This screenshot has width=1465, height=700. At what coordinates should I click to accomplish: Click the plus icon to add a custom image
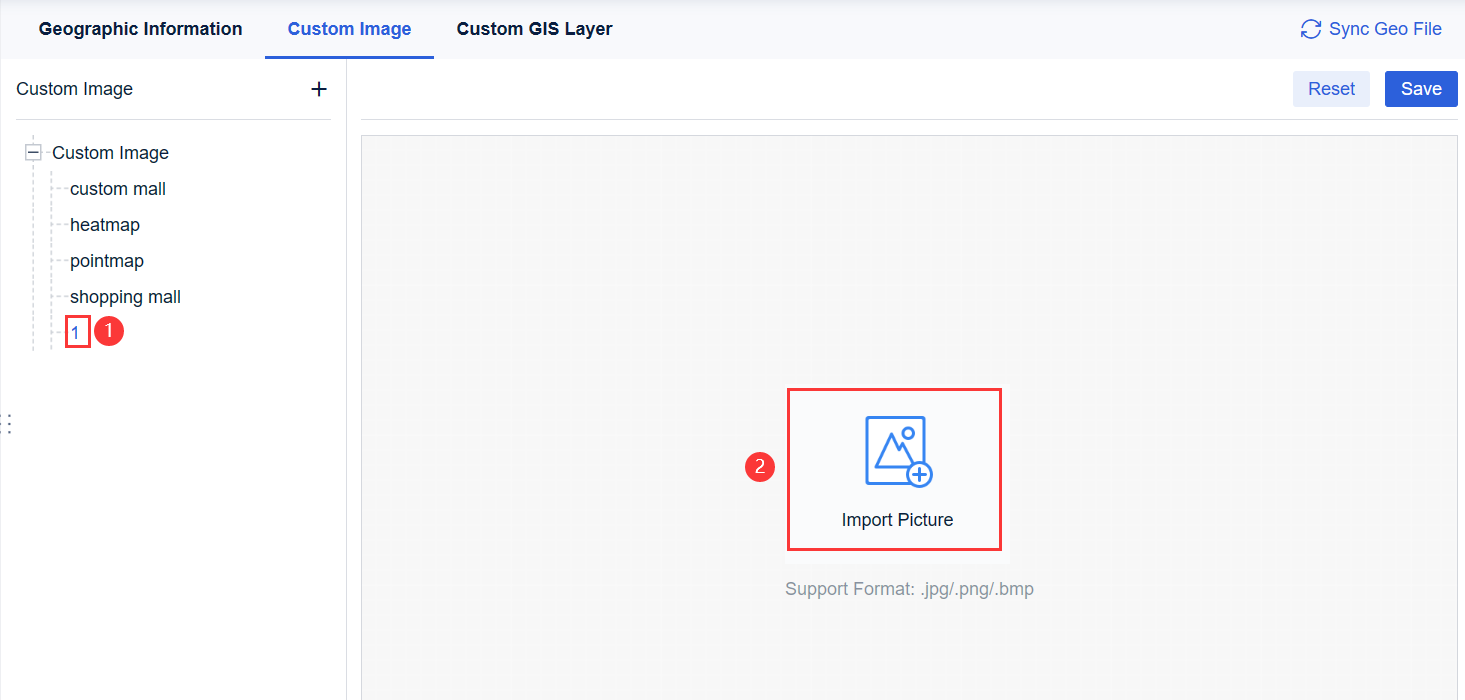319,88
